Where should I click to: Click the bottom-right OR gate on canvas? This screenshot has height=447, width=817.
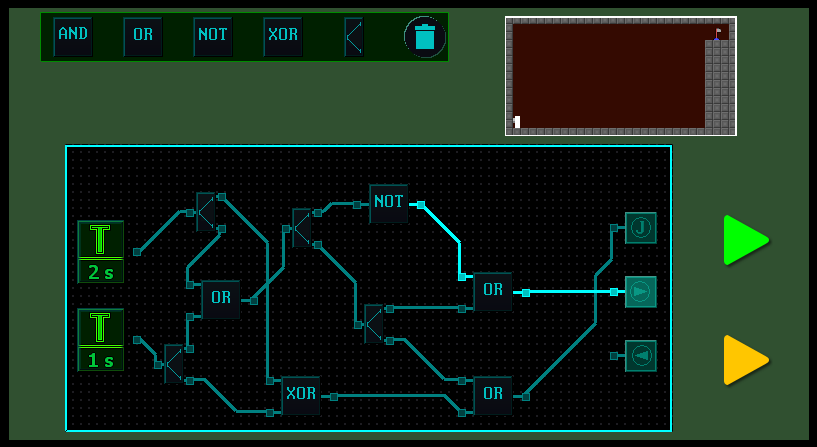tap(493, 395)
